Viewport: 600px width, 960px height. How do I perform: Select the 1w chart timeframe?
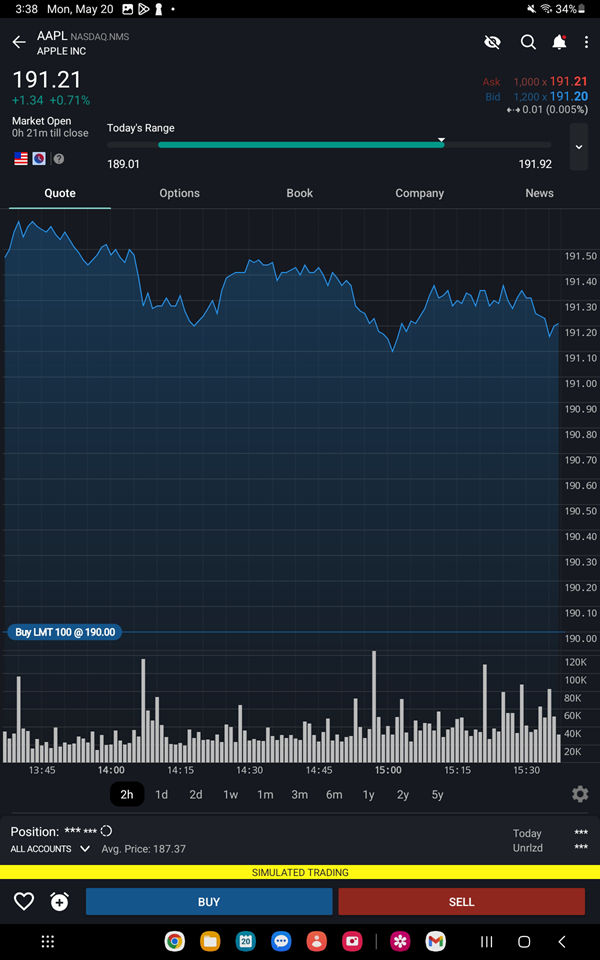click(230, 795)
